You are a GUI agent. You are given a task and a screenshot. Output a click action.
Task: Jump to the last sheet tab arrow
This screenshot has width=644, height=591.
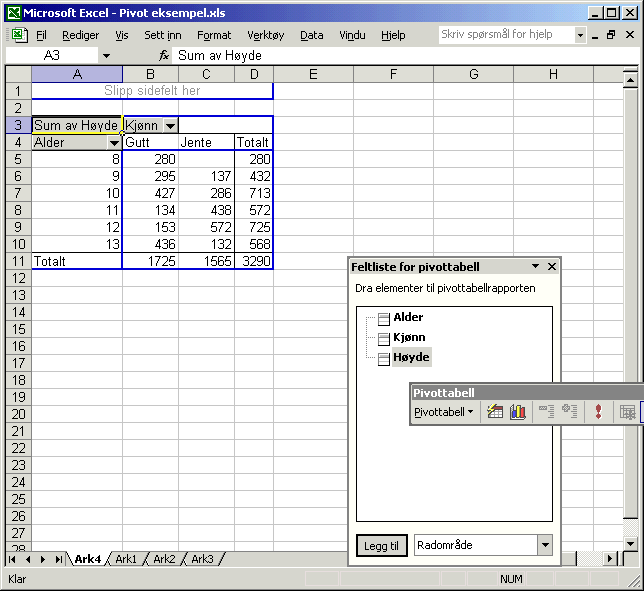coord(59,559)
